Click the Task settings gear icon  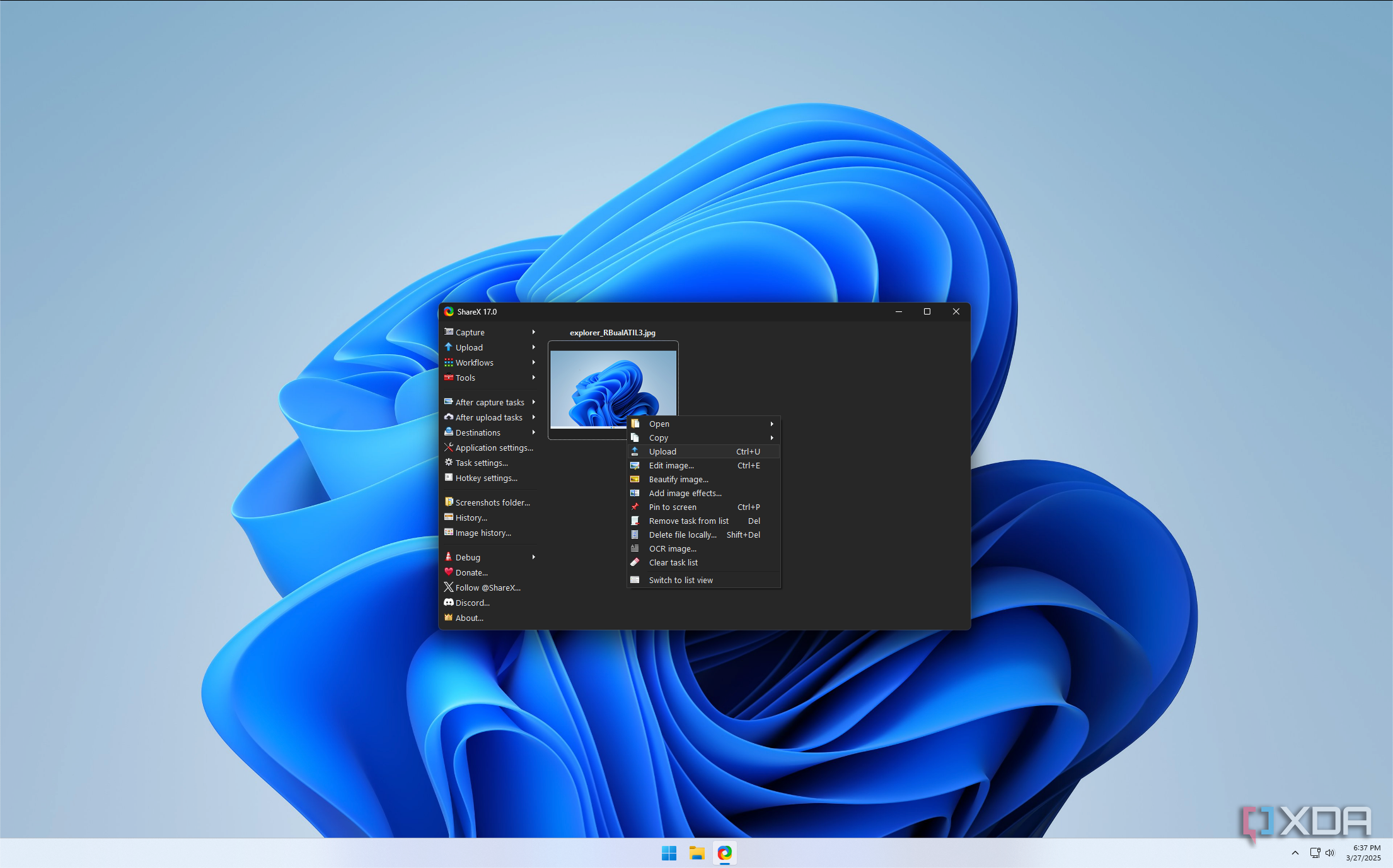tap(449, 463)
